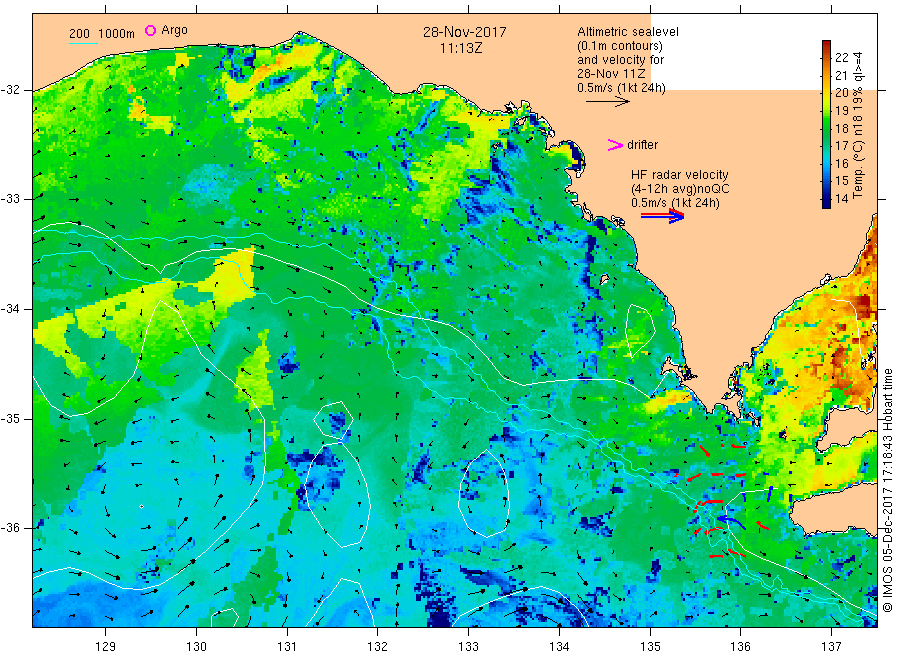900x660 pixels.
Task: Click color bar value 22
Action: (841, 57)
